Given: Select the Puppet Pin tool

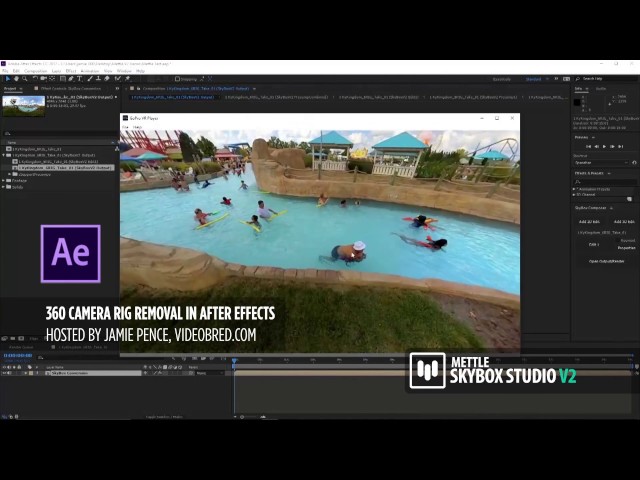Looking at the screenshot, I should (127, 78).
